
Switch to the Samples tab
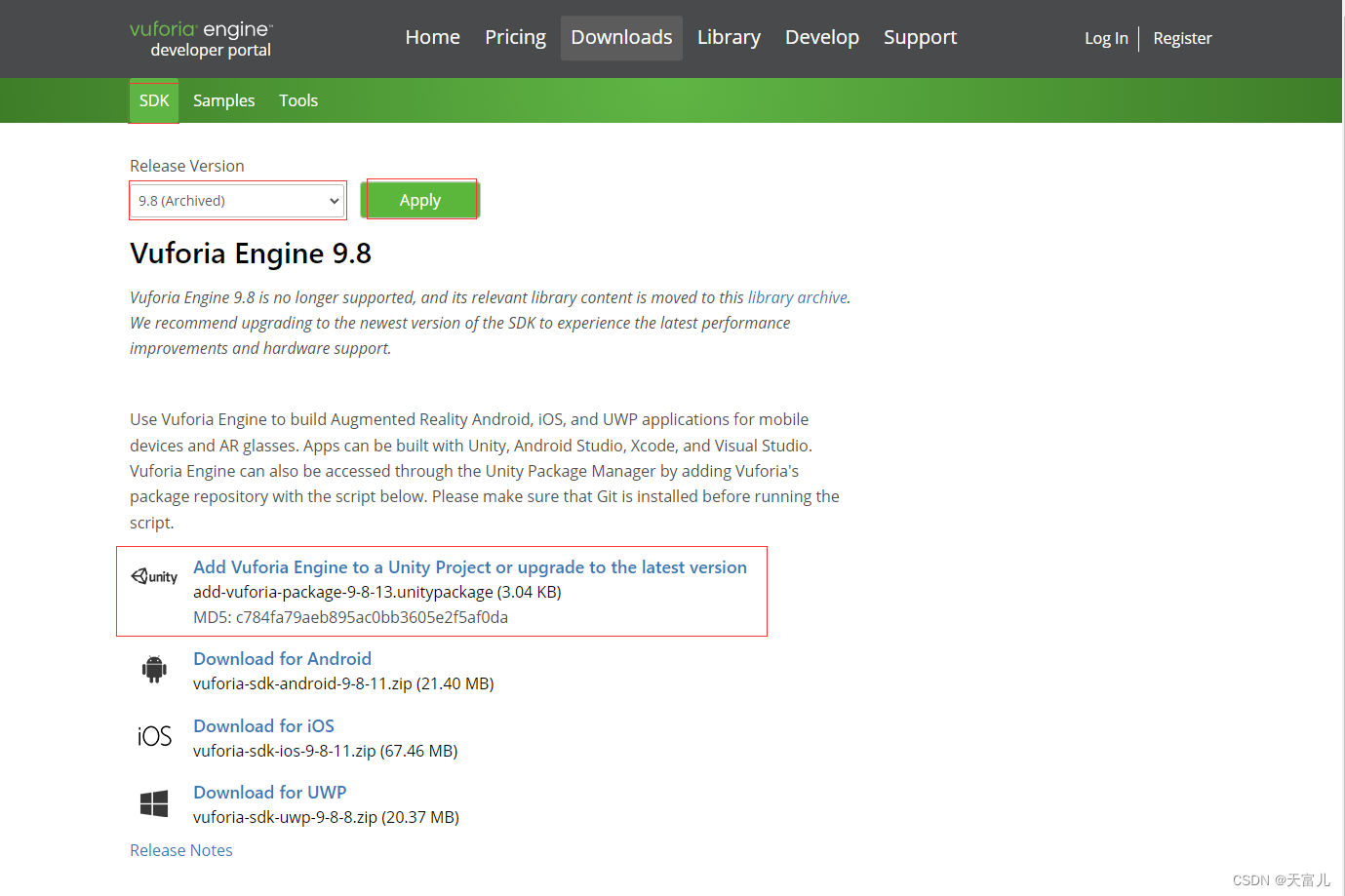pos(223,100)
